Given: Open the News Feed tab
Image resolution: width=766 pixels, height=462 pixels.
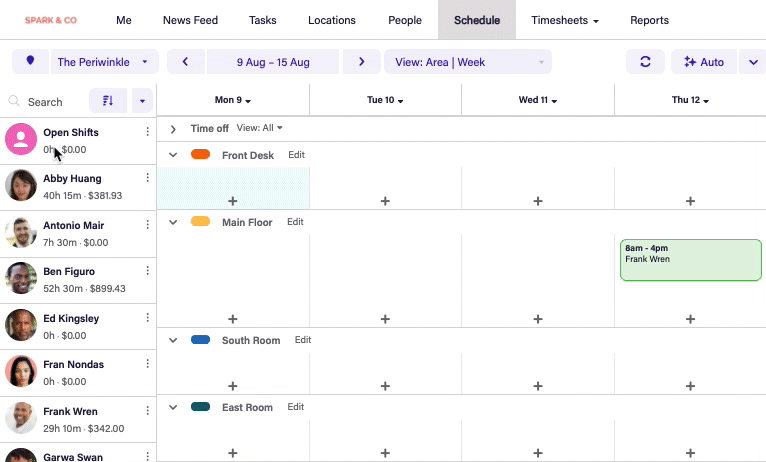Looking at the screenshot, I should (x=191, y=20).
